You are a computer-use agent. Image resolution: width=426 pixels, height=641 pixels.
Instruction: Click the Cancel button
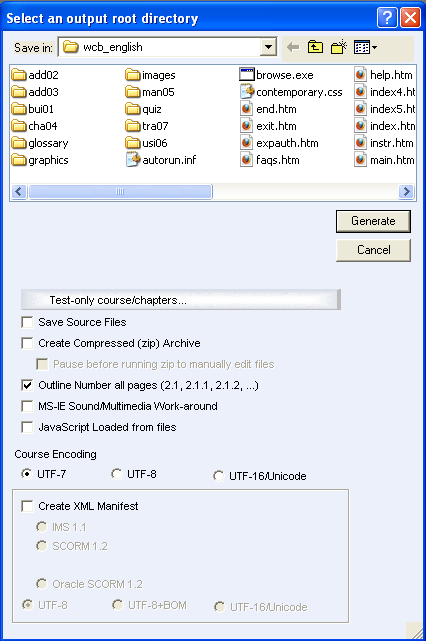pyautogui.click(x=373, y=250)
